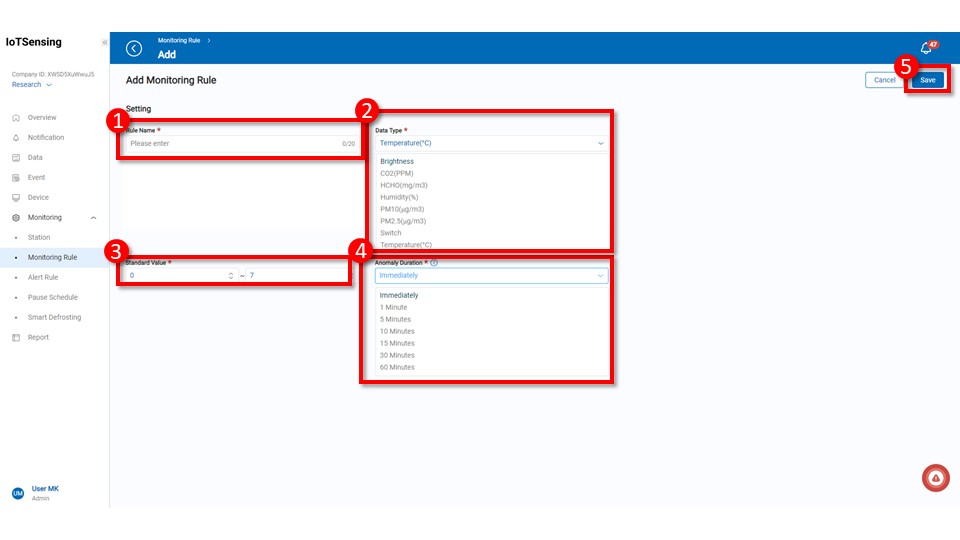Click the red alert floating button

(935, 479)
